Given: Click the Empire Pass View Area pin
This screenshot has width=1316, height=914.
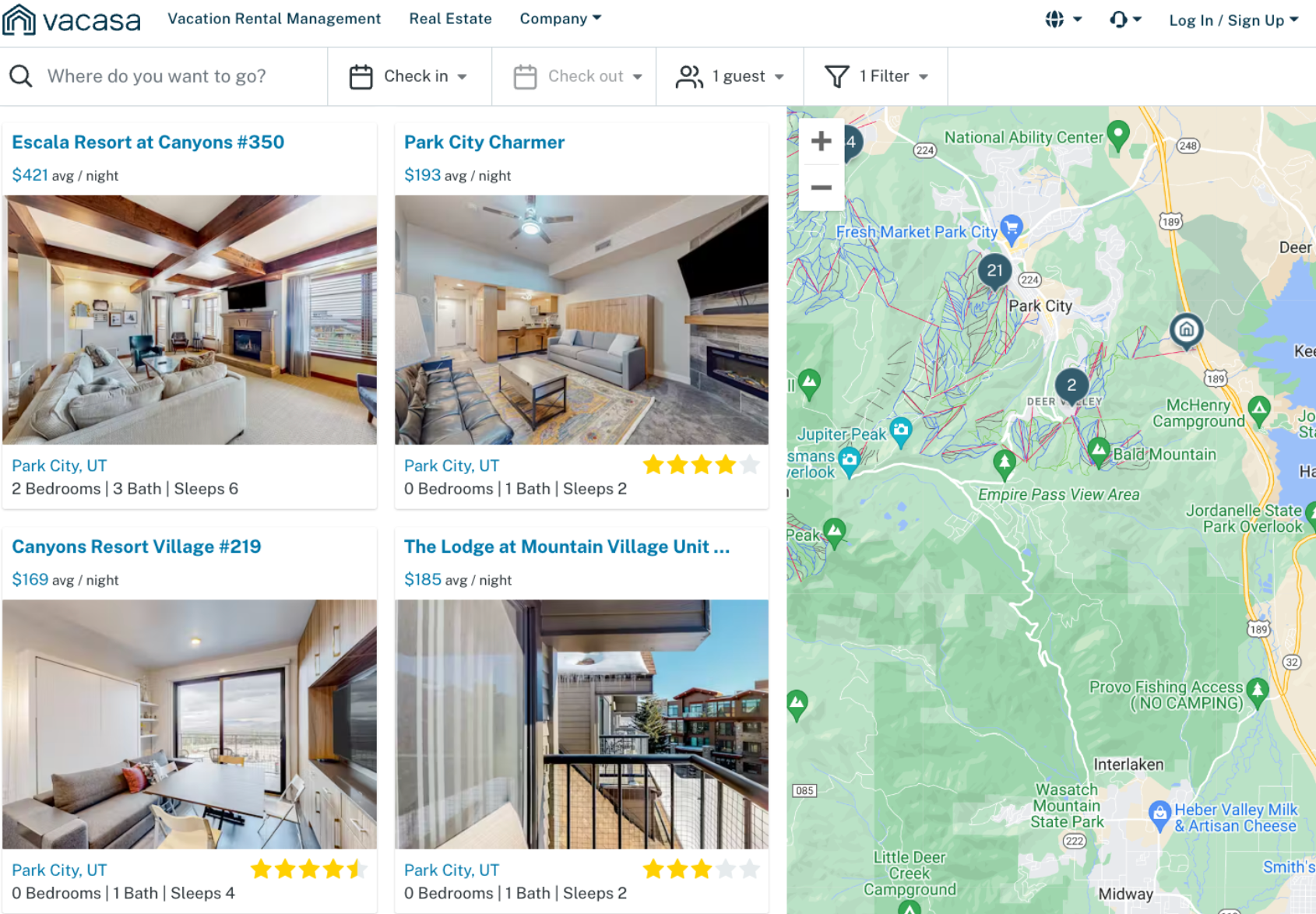Looking at the screenshot, I should point(1005,463).
